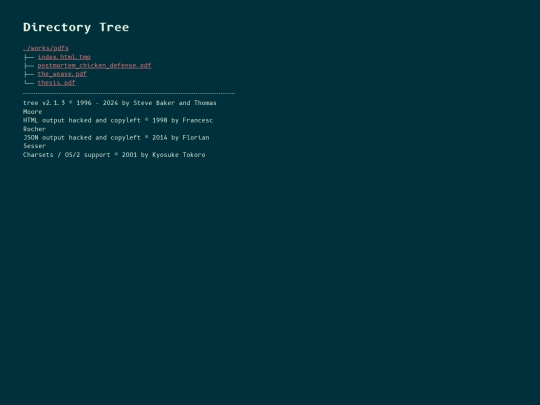
Task: Select the tree v2.1.3 copyright line
Action: click(x=120, y=107)
